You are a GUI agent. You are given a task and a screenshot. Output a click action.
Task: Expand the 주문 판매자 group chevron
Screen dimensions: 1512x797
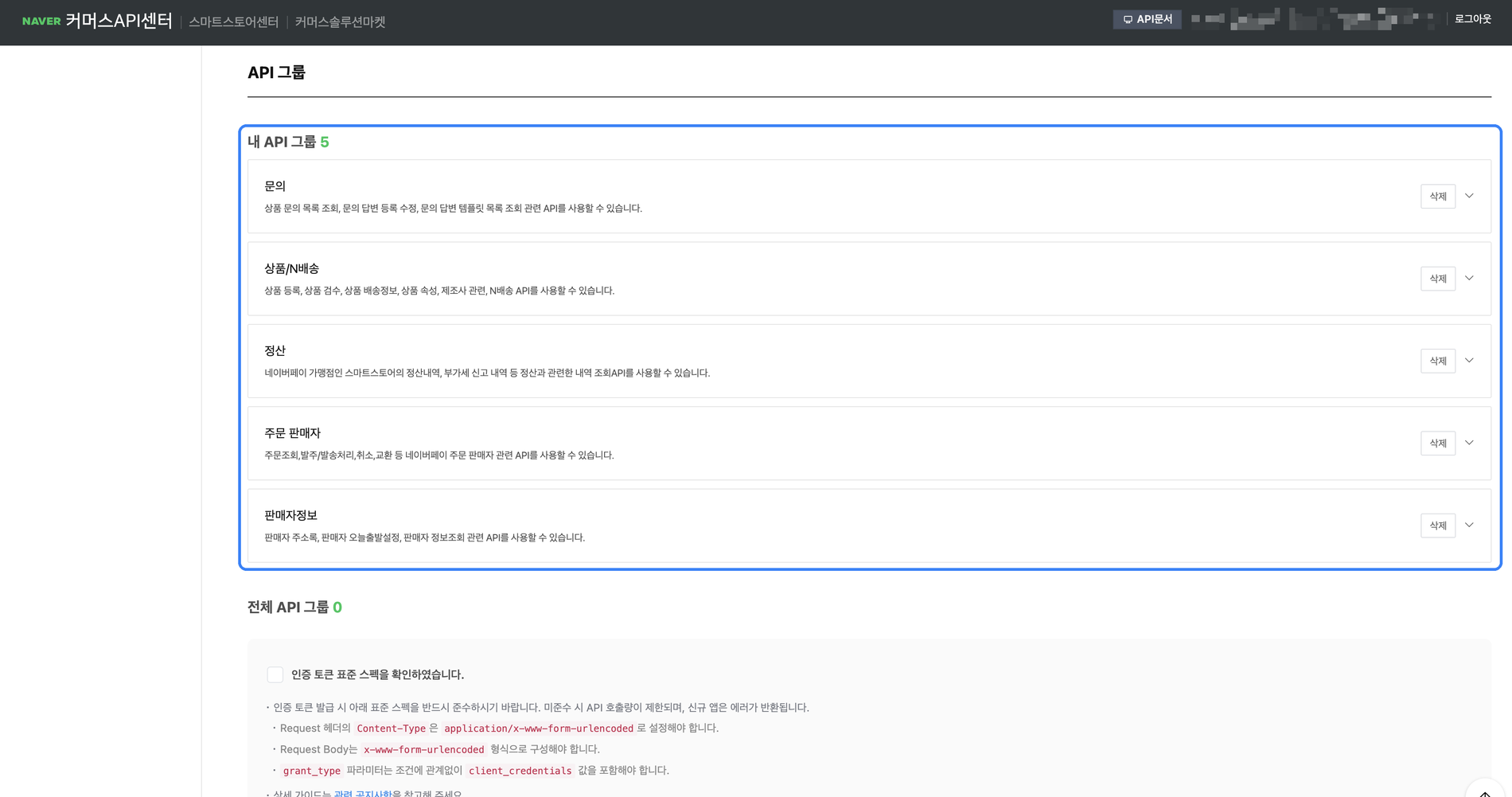(1469, 443)
